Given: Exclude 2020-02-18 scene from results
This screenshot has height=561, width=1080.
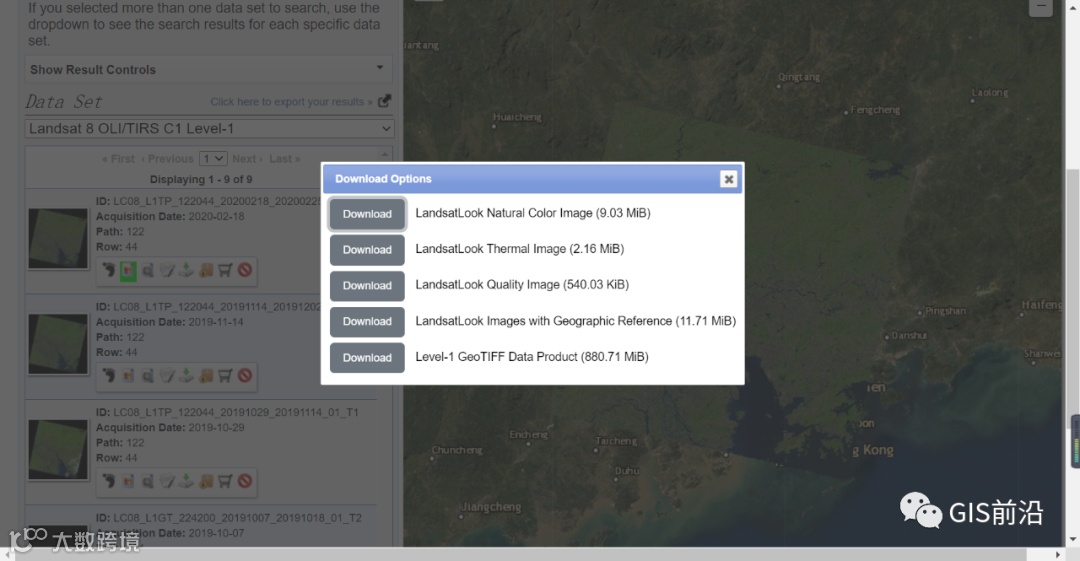Looking at the screenshot, I should tap(245, 270).
